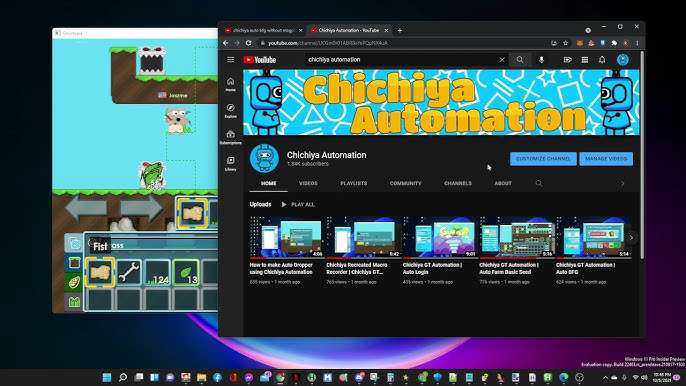Switch to the Community tab

(x=406, y=183)
